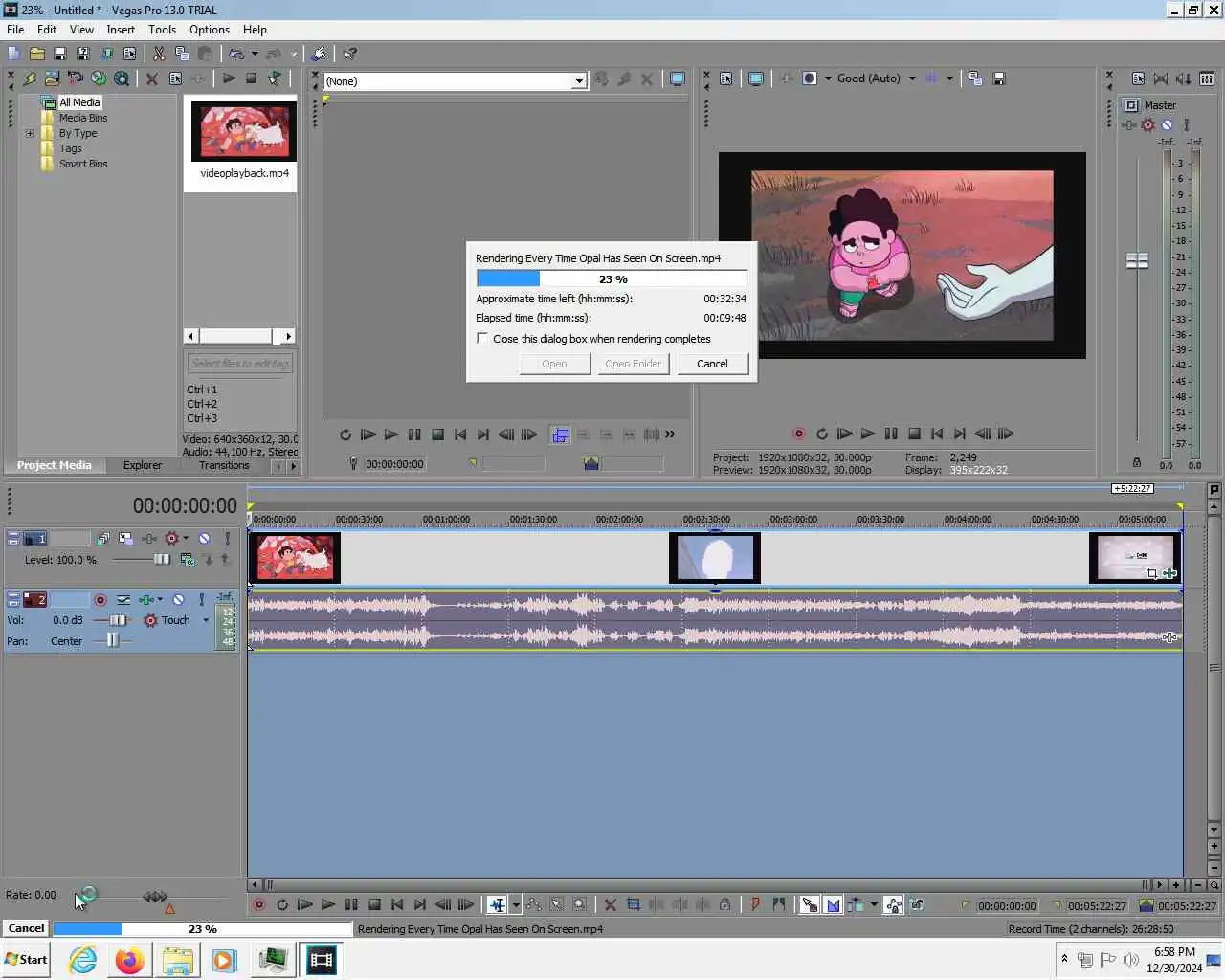Image resolution: width=1225 pixels, height=980 pixels.
Task: Click the Delete (X) icon in timeline toolbar
Action: click(x=611, y=904)
